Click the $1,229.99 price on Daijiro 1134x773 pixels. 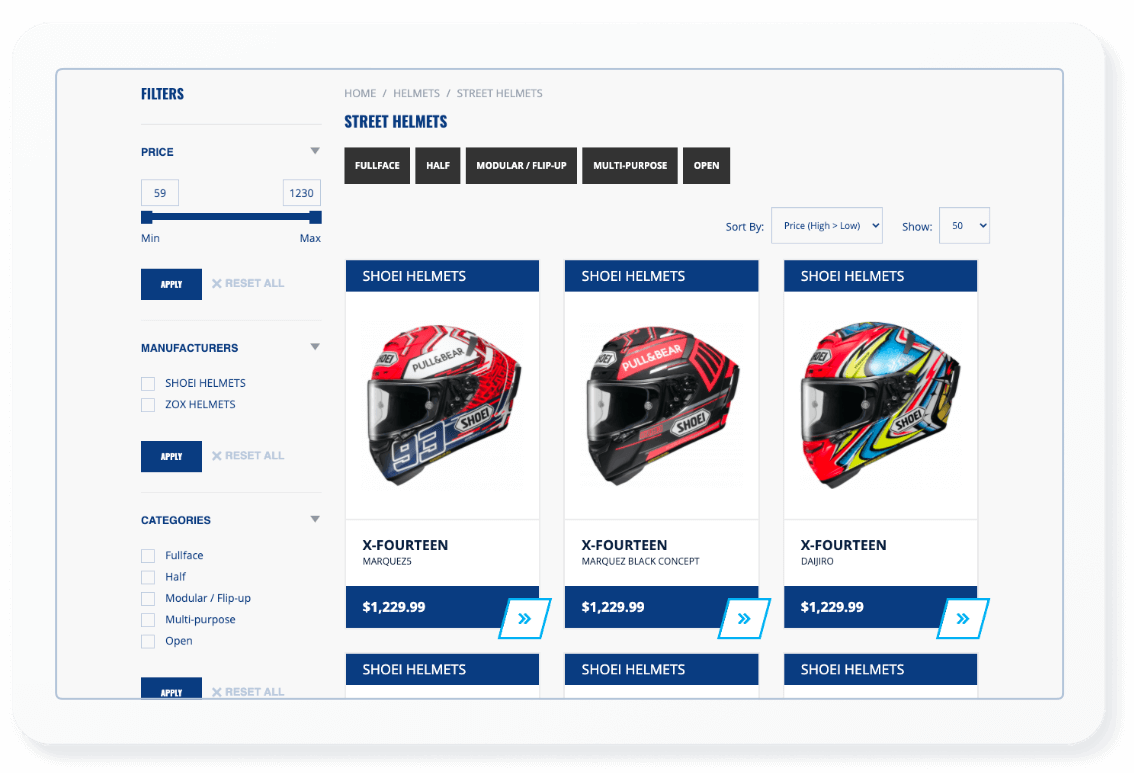832,607
